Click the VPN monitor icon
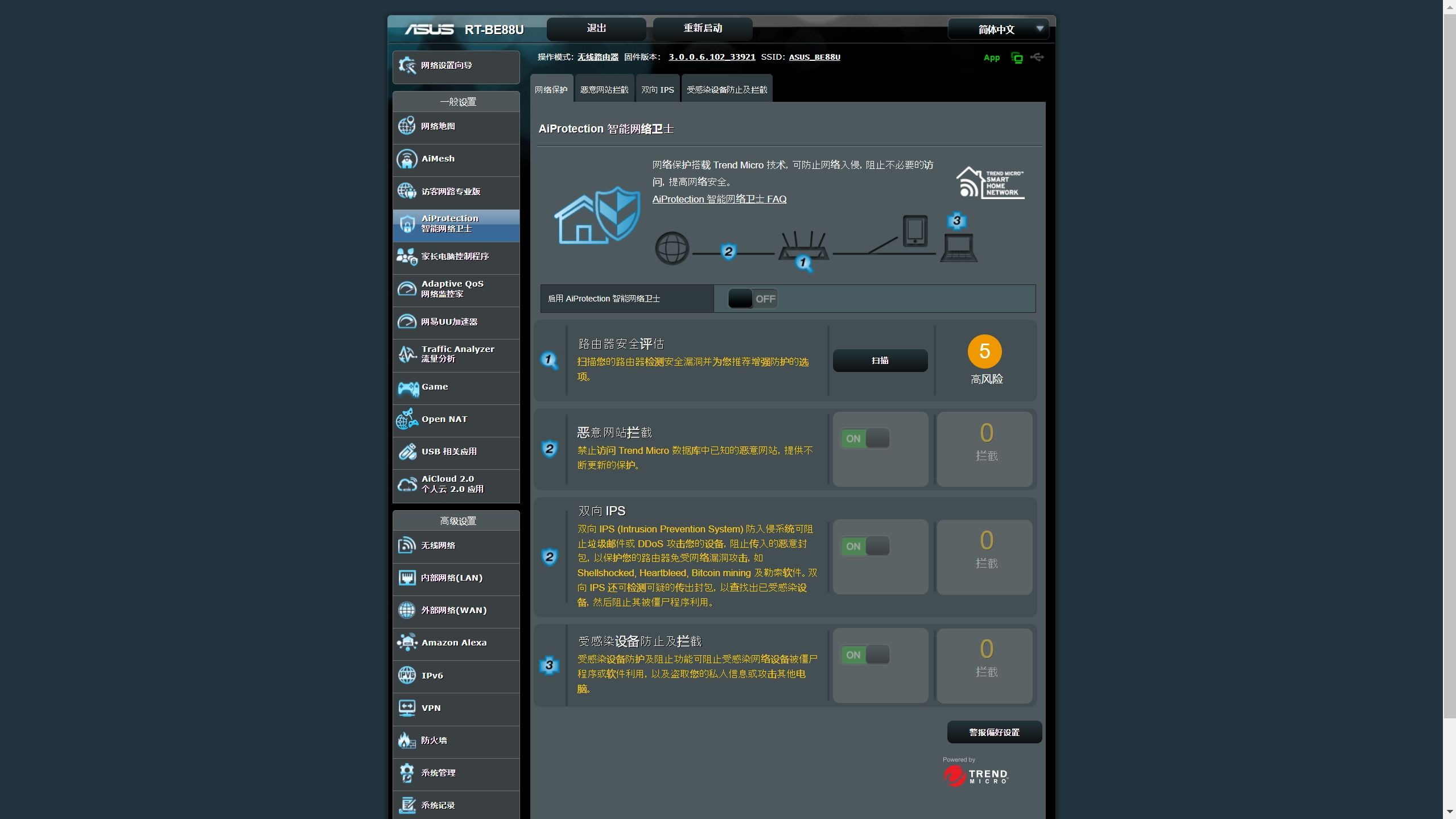 tap(407, 708)
